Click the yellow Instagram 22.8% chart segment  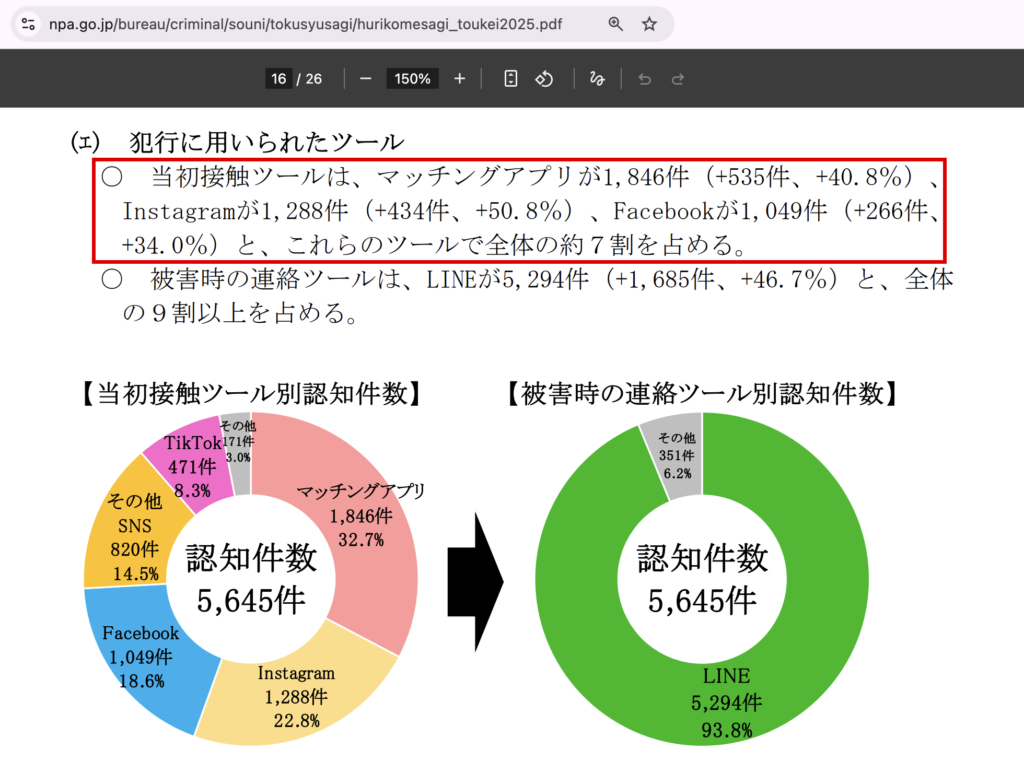coord(295,697)
